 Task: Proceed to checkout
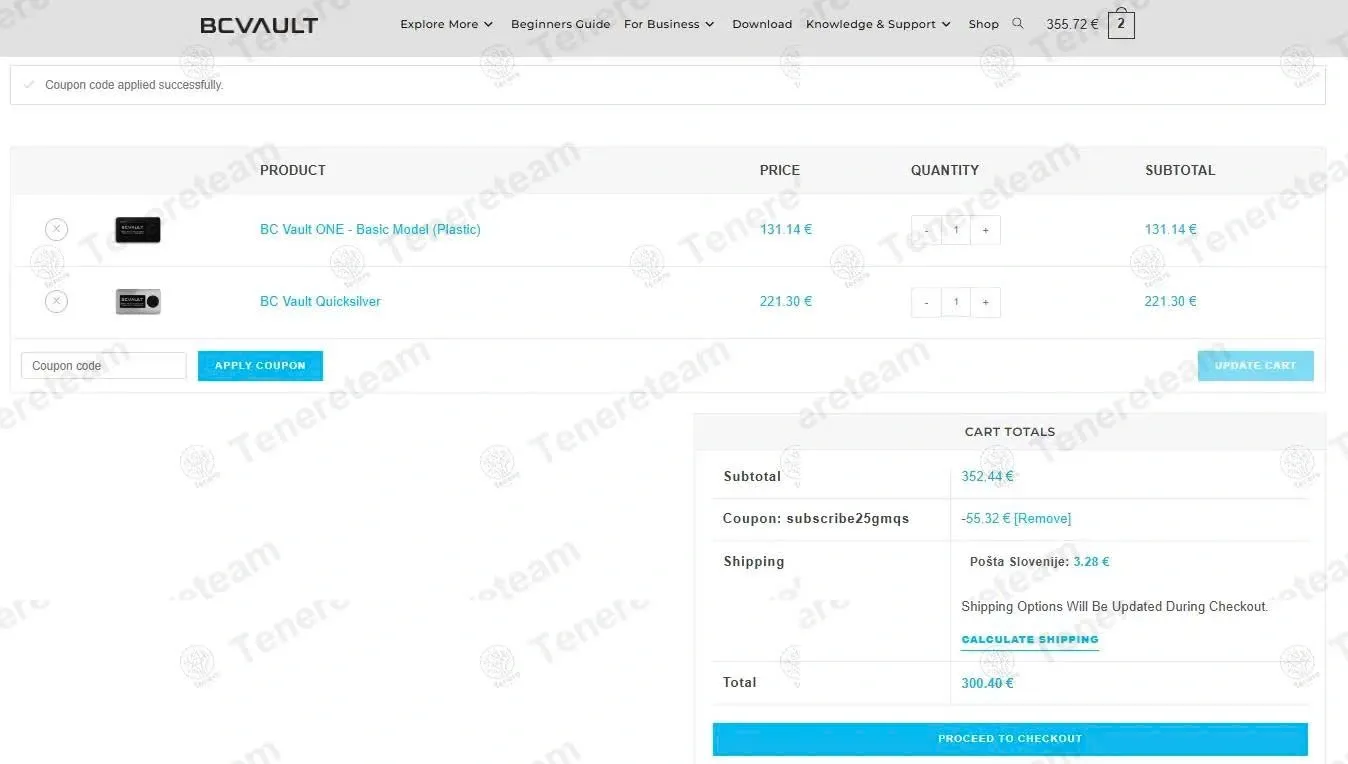[1010, 739]
